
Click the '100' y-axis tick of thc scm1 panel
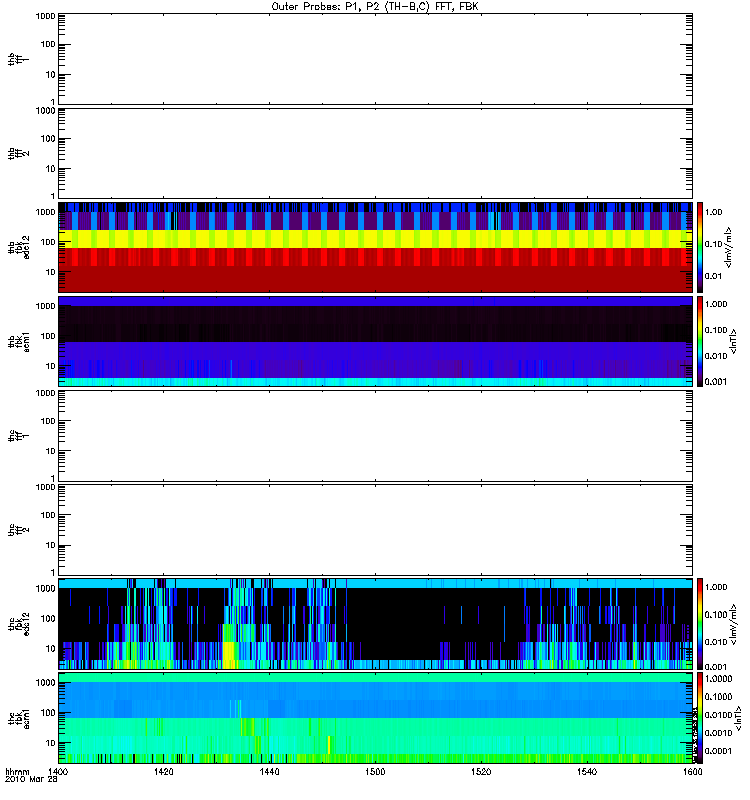(x=48, y=713)
